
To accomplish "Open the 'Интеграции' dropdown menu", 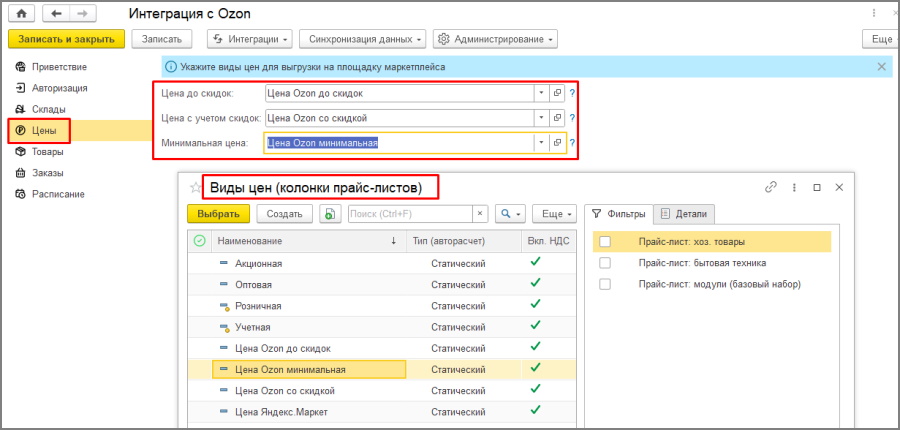I will 250,39.
